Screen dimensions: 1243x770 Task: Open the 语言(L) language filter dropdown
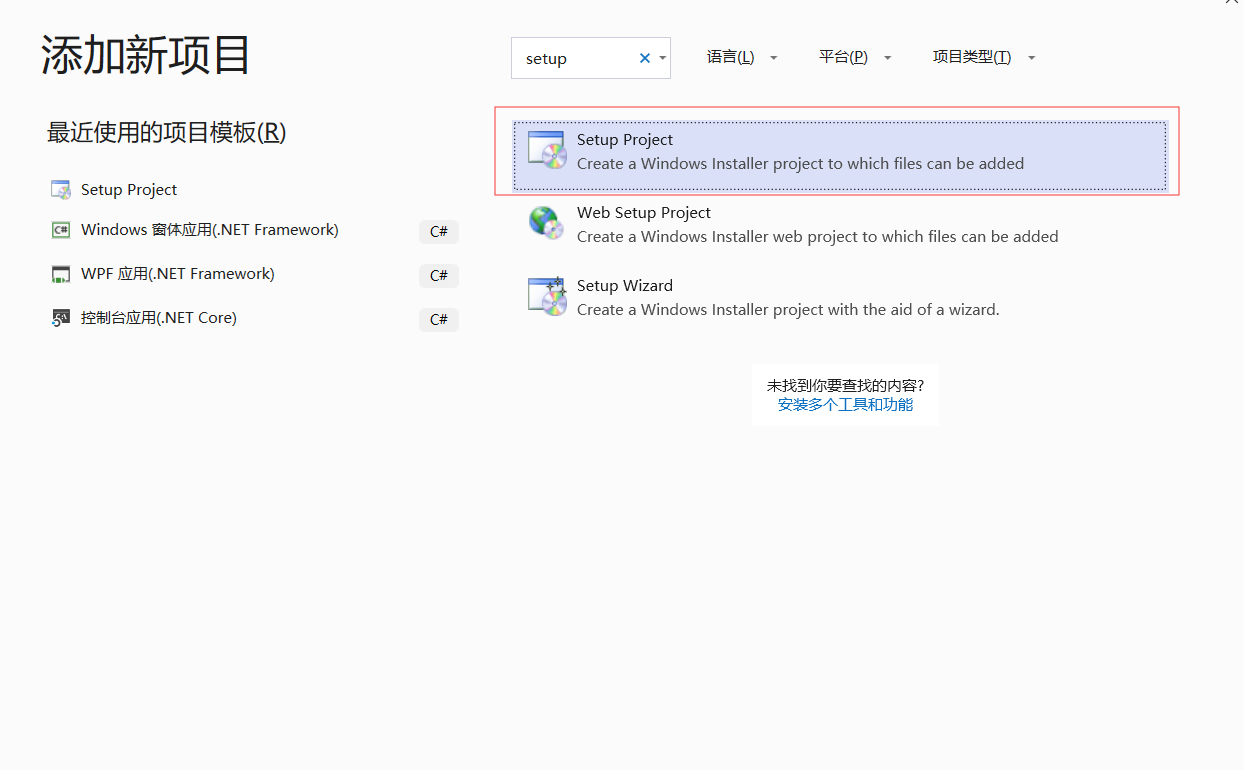pos(742,58)
